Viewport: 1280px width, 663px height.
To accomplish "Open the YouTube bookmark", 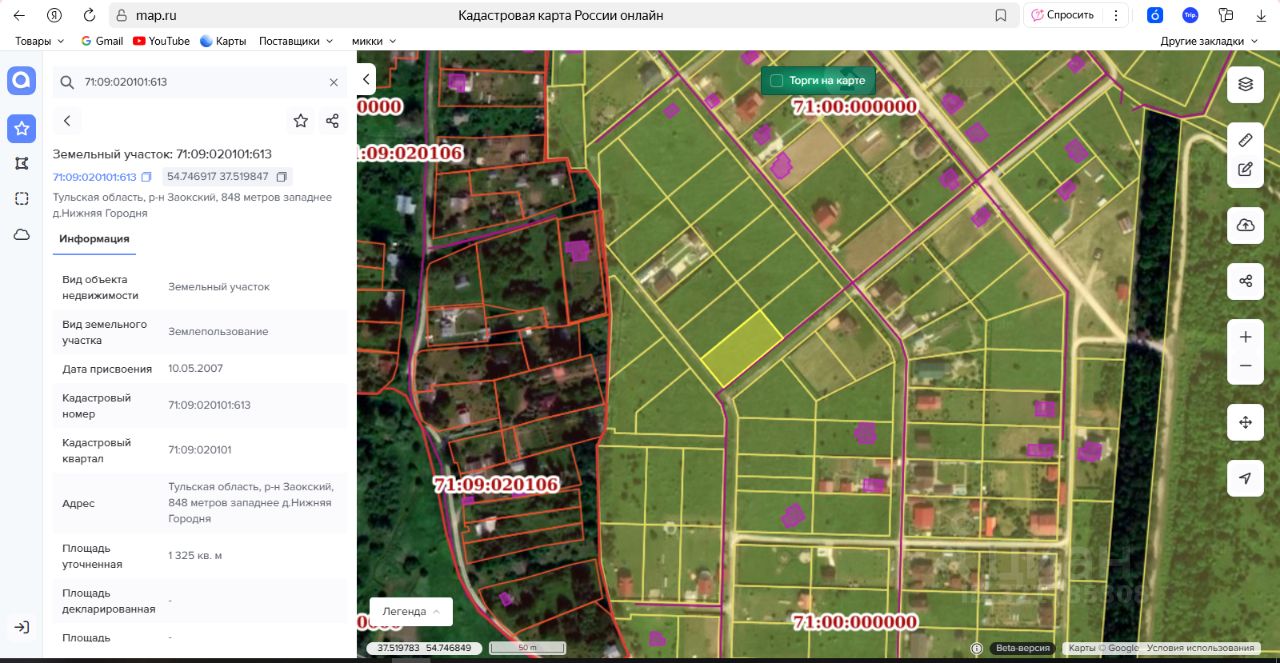I will [x=161, y=41].
